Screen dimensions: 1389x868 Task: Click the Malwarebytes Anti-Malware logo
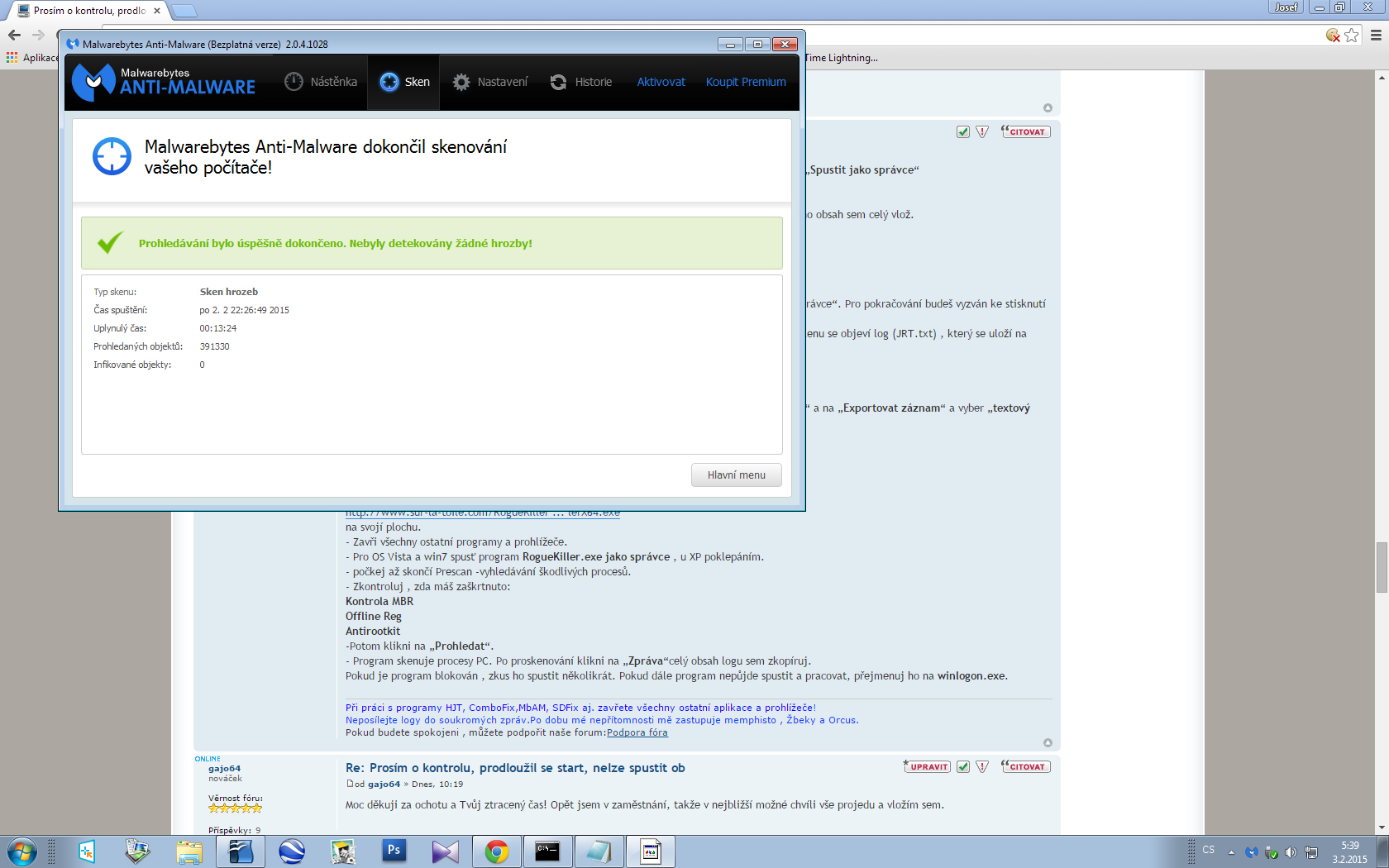[164, 82]
